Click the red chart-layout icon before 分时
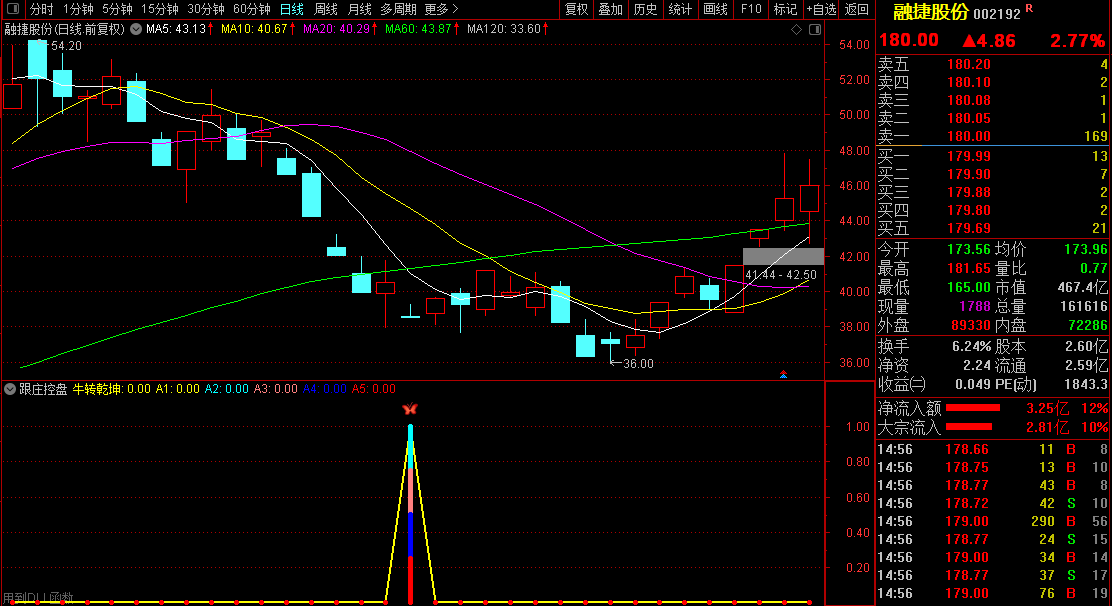 (13, 9)
